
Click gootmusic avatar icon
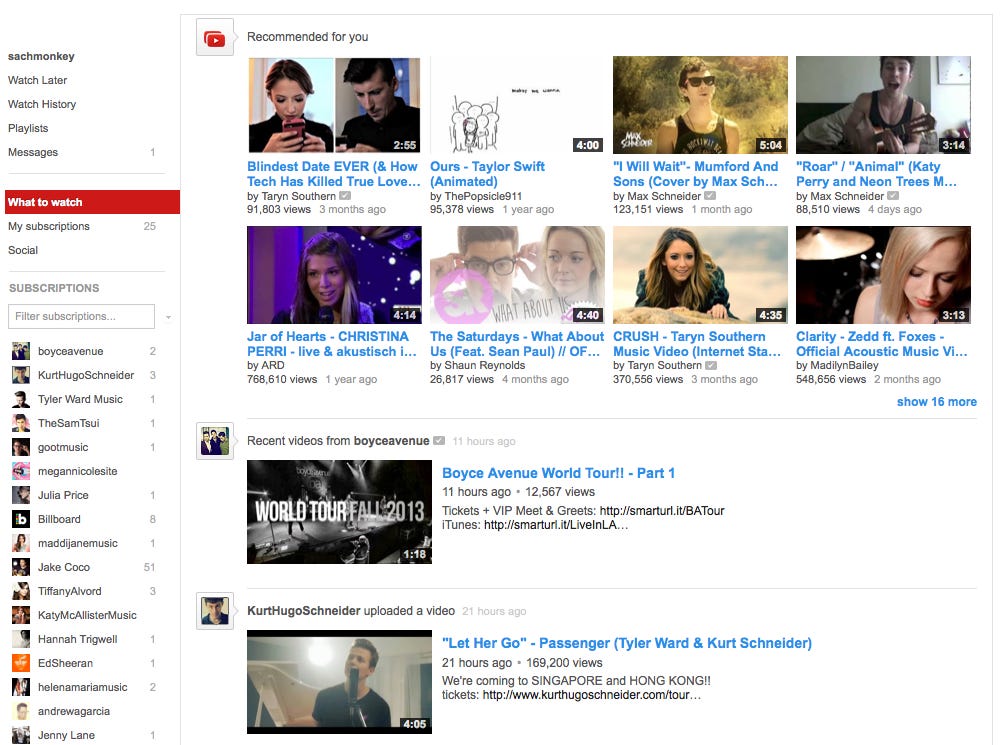(21, 447)
